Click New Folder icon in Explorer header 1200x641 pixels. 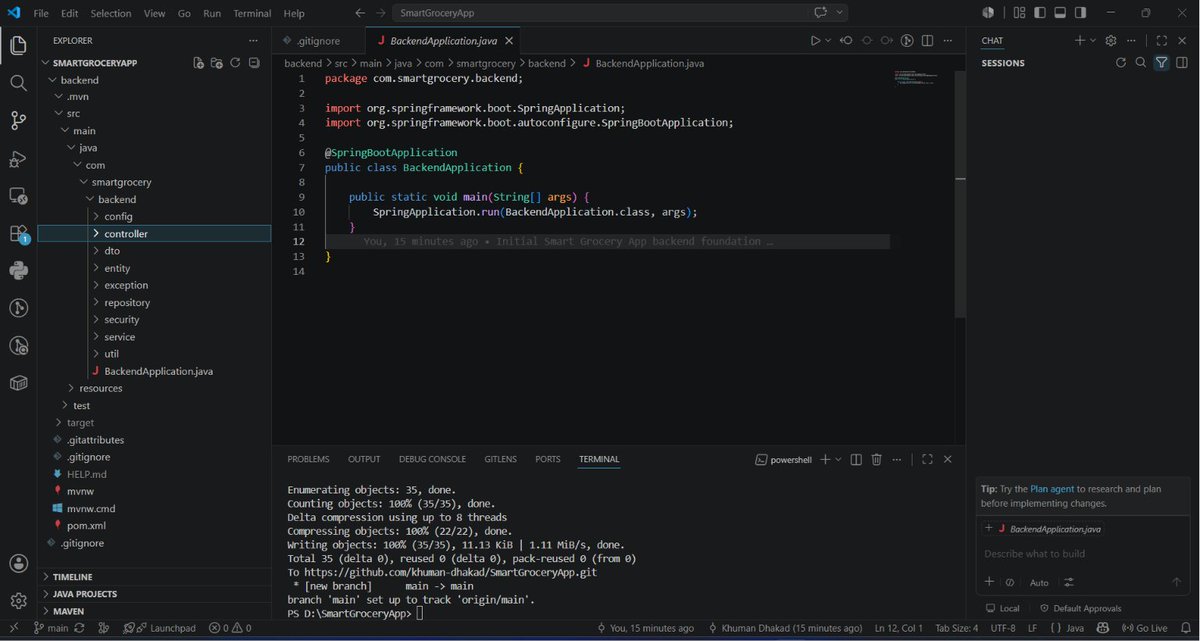click(216, 62)
